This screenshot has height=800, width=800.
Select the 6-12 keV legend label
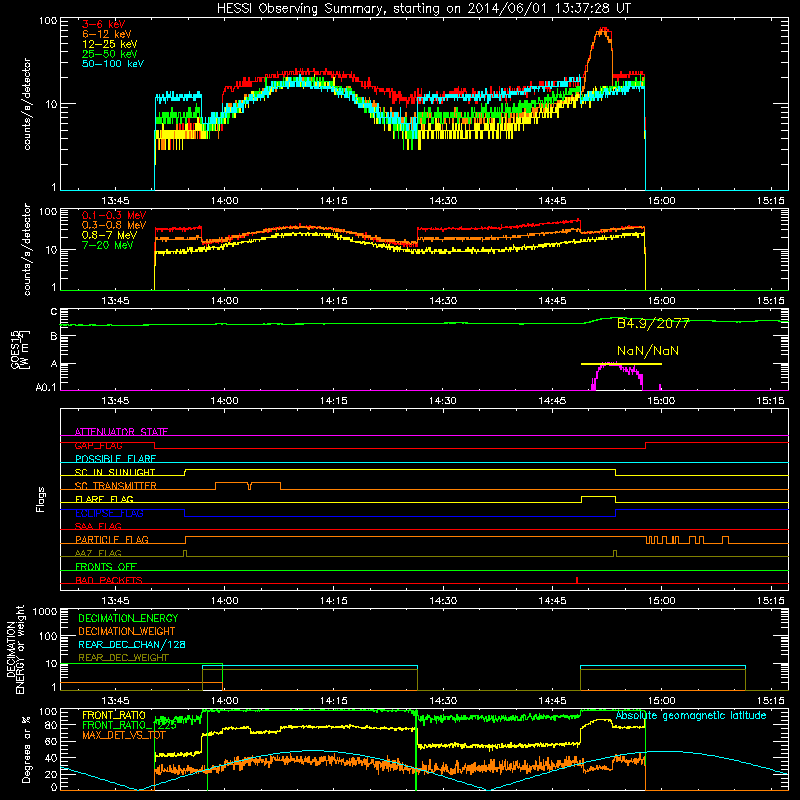pyautogui.click(x=107, y=34)
